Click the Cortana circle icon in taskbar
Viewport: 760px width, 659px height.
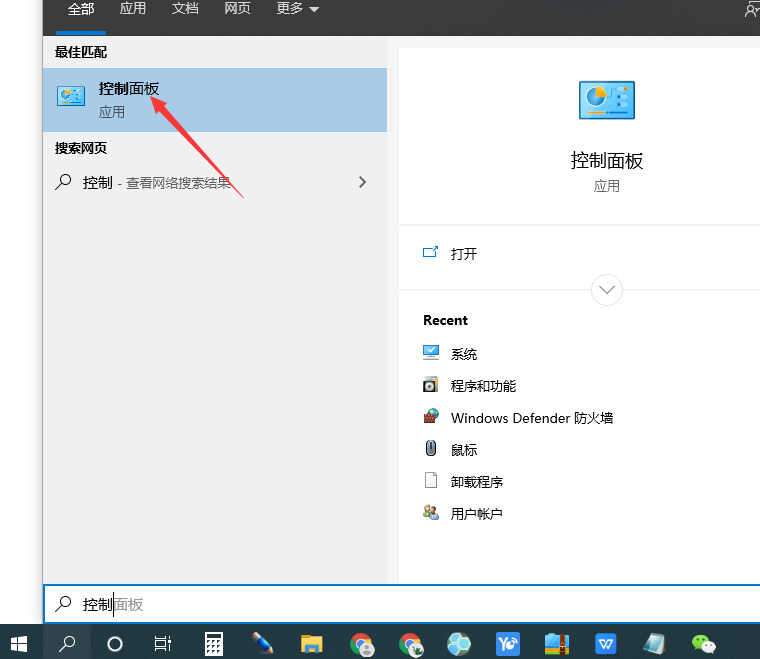point(115,644)
